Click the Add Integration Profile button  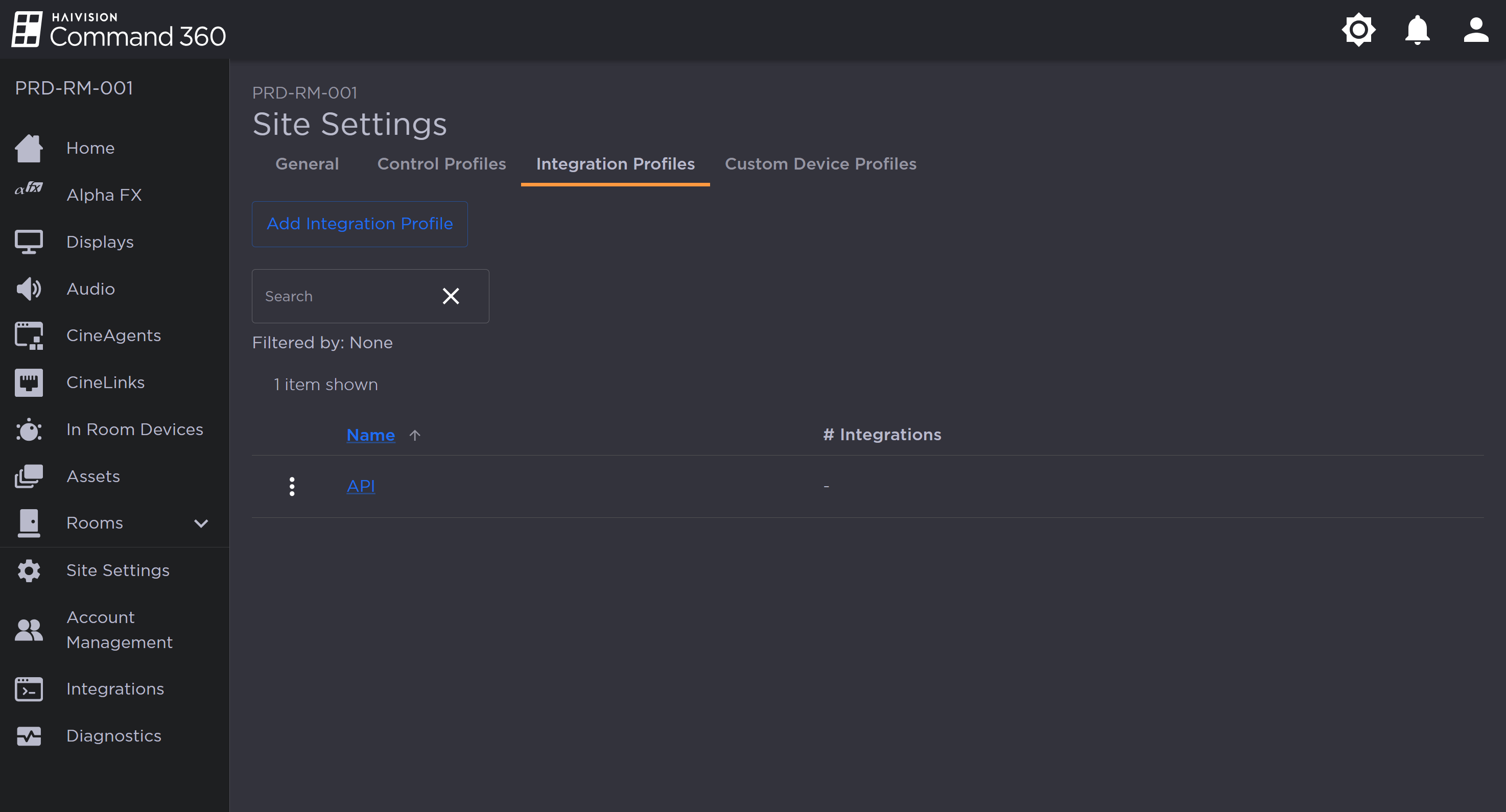point(360,224)
